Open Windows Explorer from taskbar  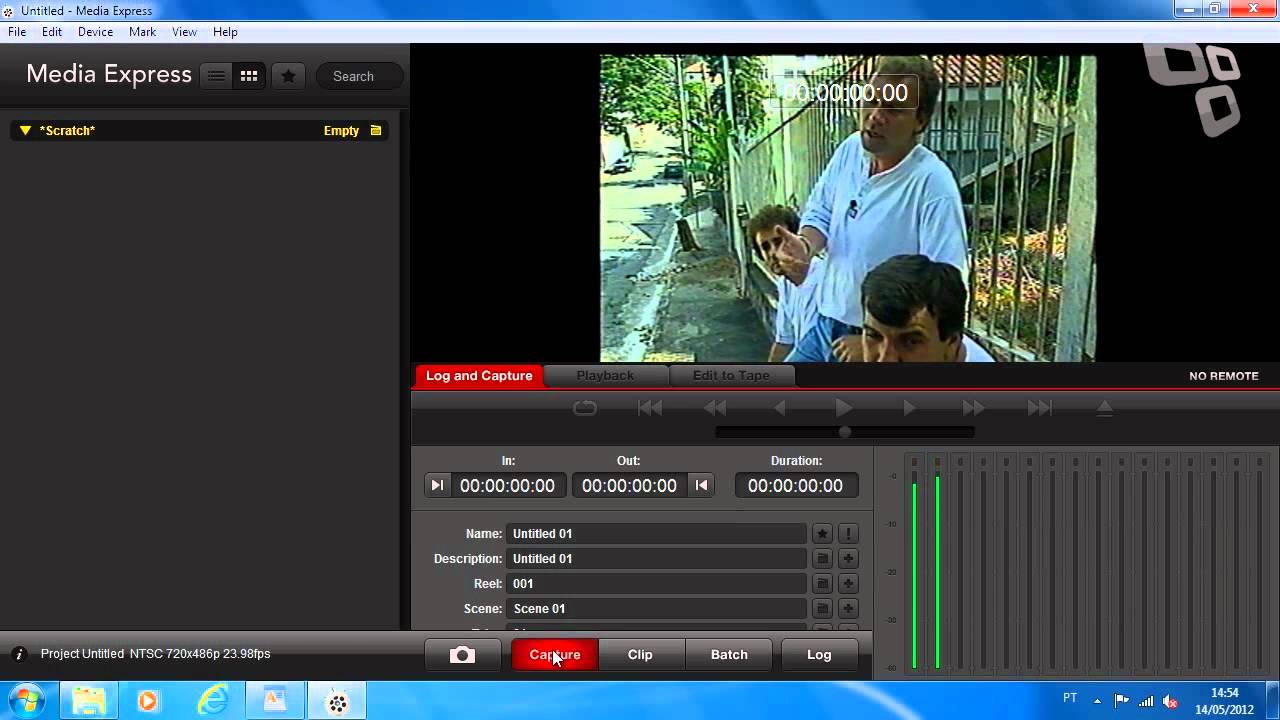(89, 700)
